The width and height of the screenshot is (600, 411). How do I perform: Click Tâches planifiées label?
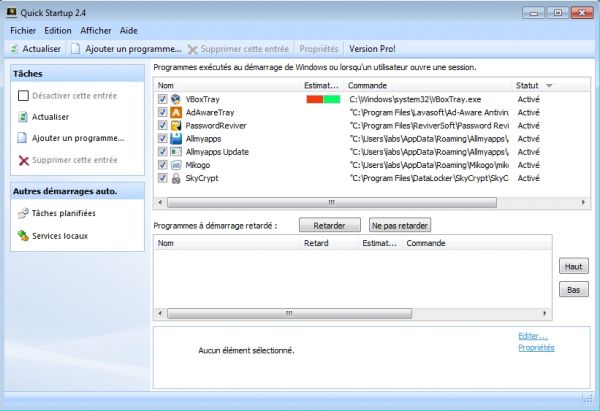tap(64, 213)
